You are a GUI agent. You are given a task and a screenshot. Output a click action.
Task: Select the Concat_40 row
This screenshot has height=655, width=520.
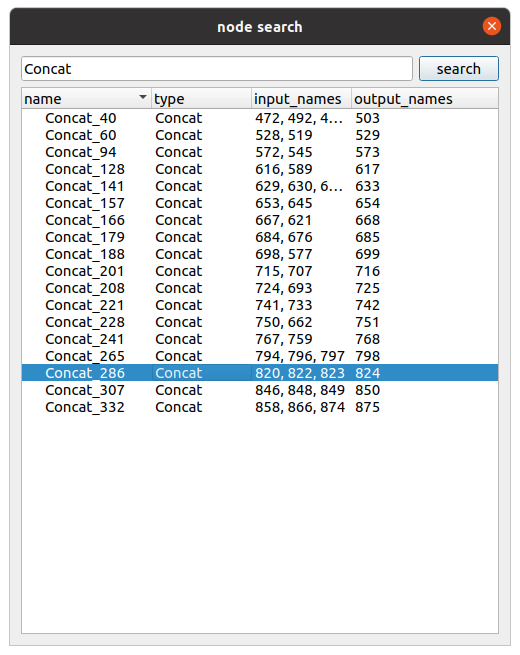tap(260, 118)
